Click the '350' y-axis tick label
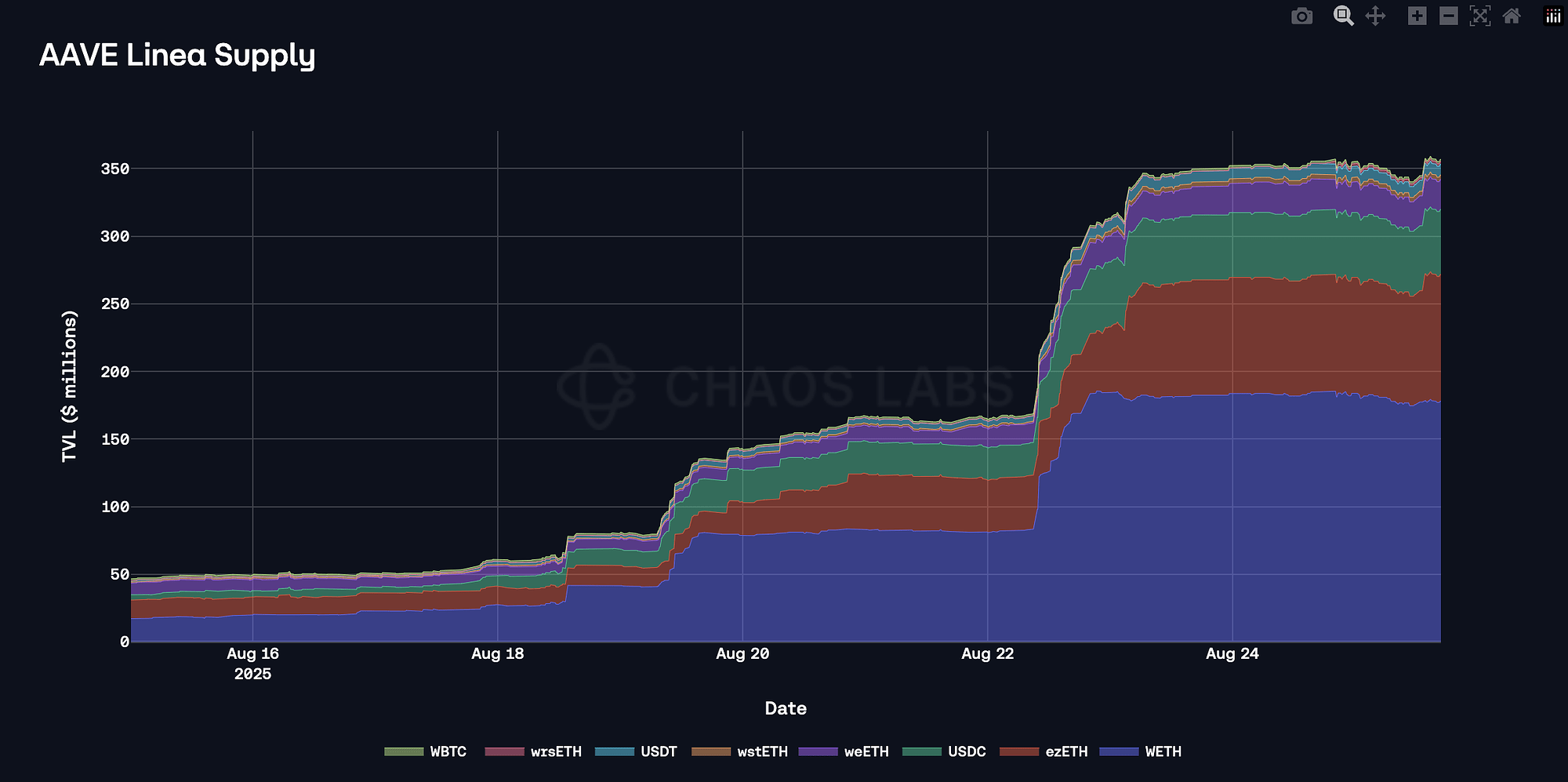 pos(114,169)
